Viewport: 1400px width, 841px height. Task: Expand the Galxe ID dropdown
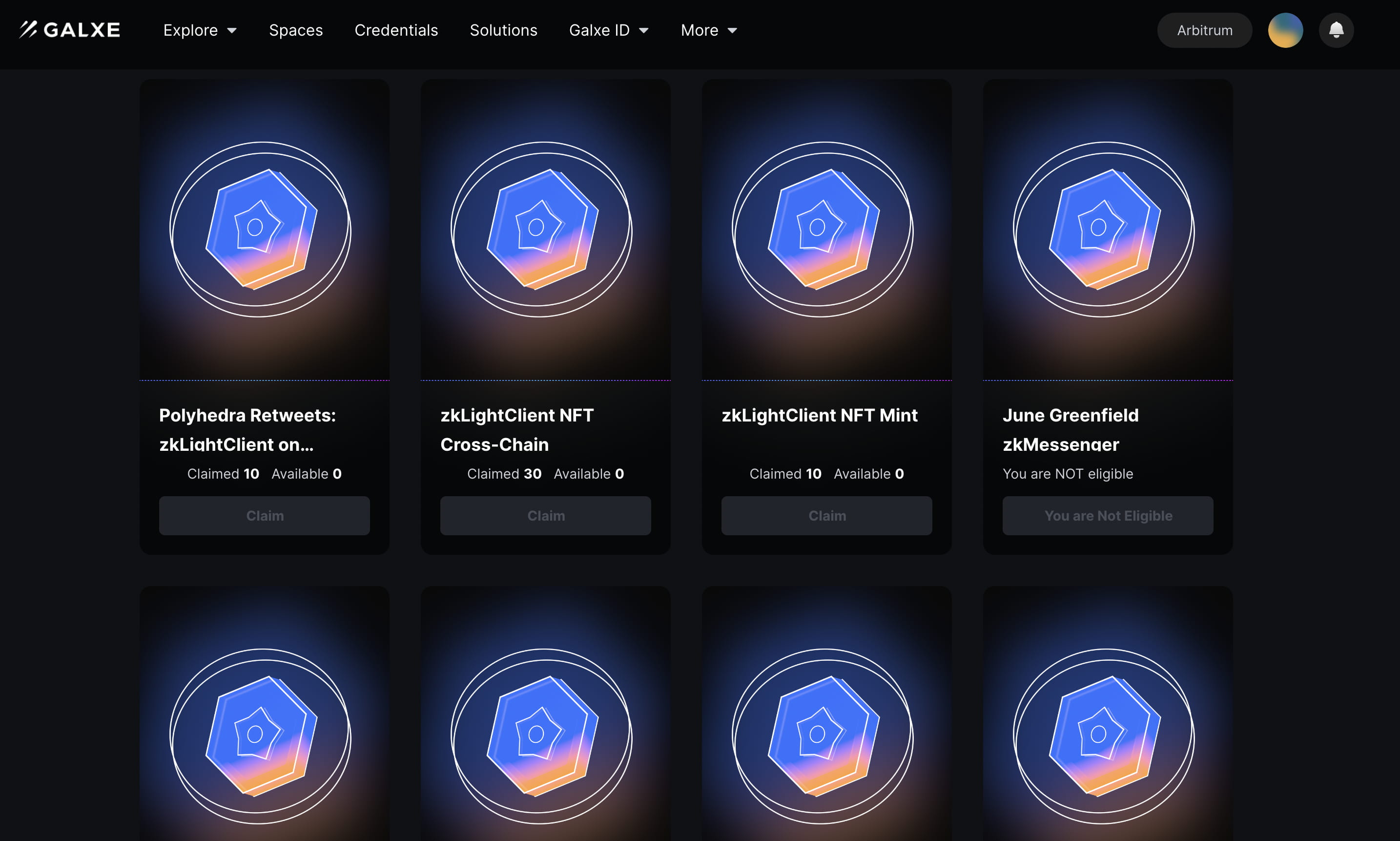pos(608,30)
